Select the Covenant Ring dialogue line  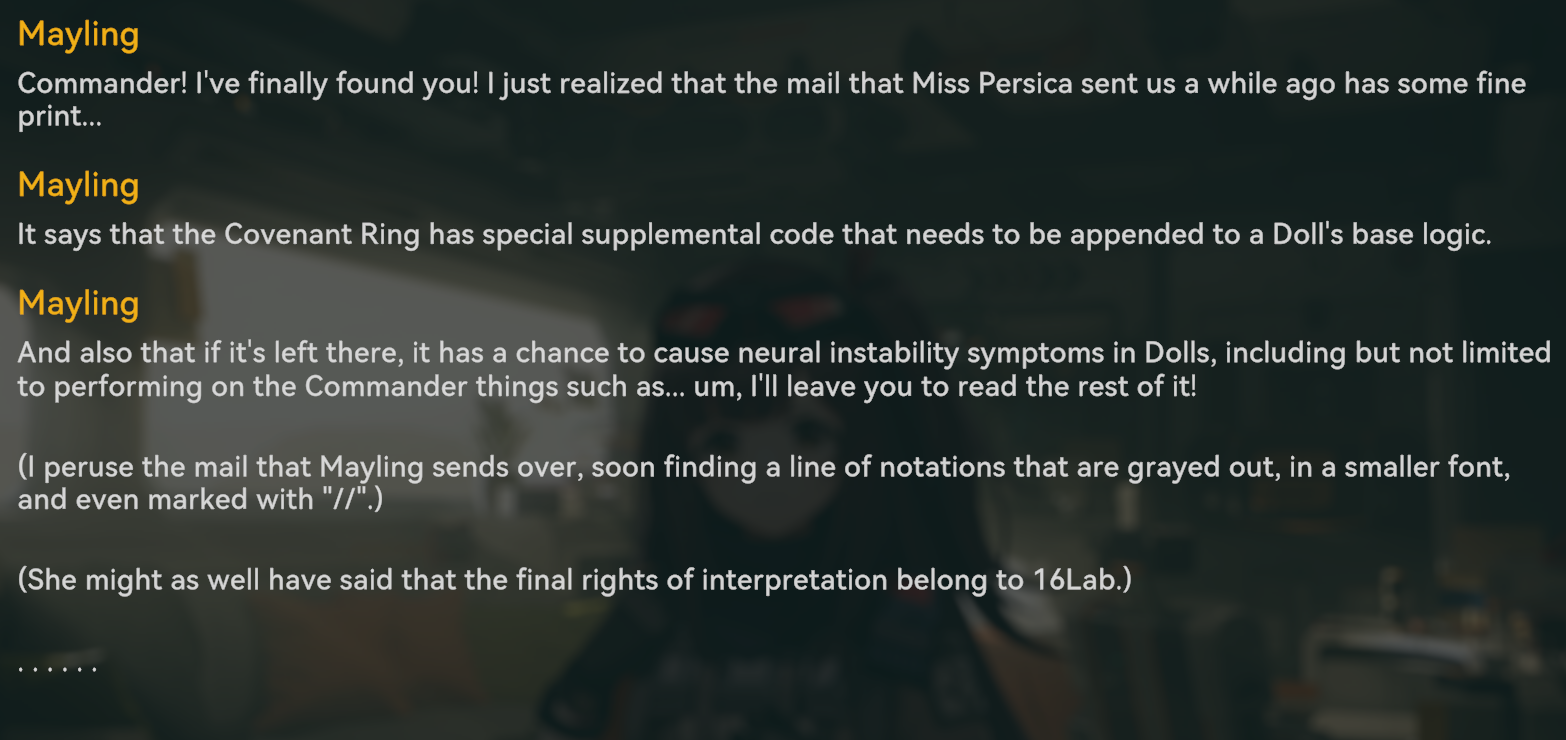pyautogui.click(x=754, y=234)
